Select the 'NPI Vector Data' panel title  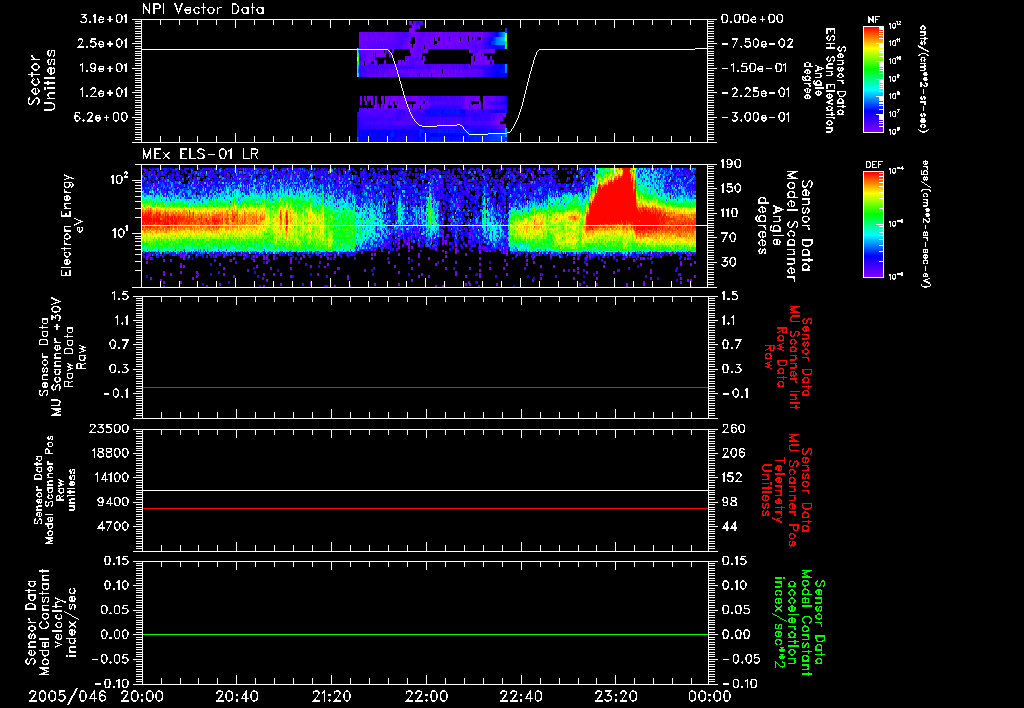point(203,9)
